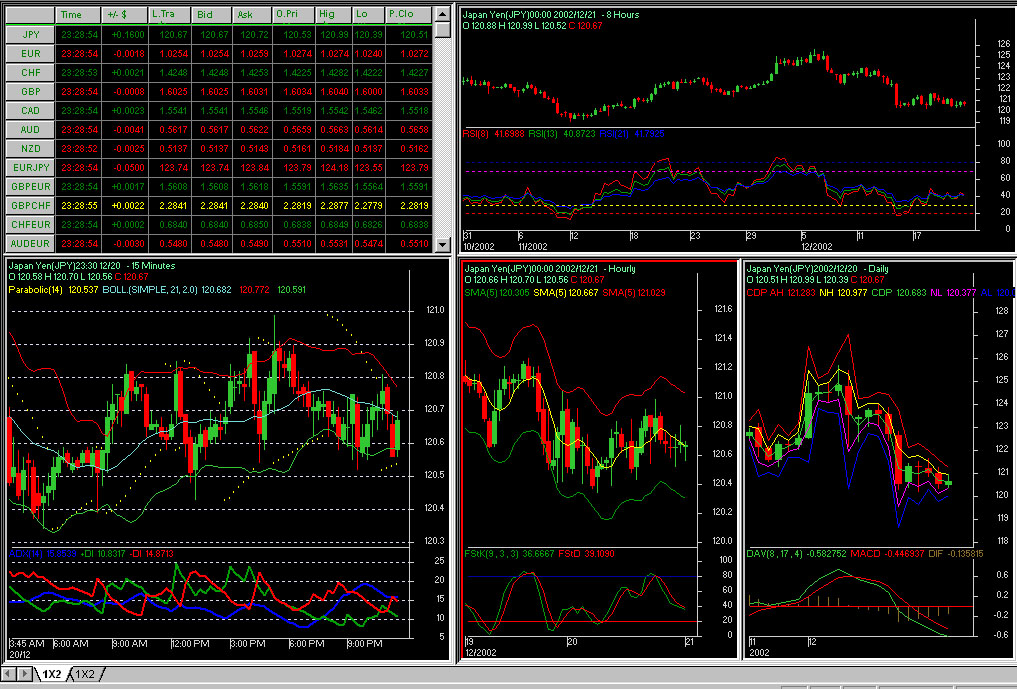The width and height of the screenshot is (1017, 689).
Task: Click the quote table scroll-up arrow
Action: tap(440, 15)
